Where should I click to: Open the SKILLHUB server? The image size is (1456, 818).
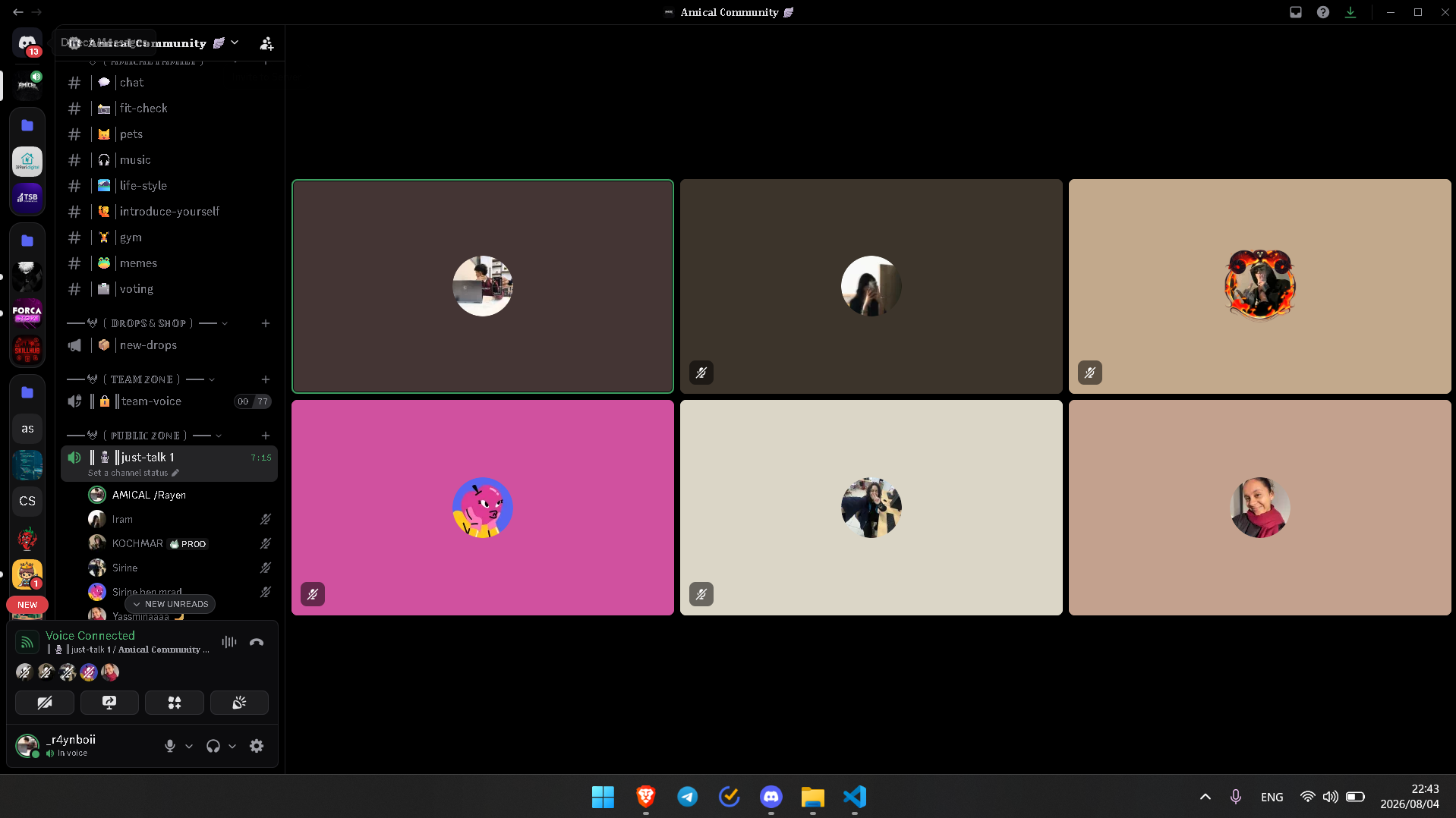pyautogui.click(x=27, y=350)
